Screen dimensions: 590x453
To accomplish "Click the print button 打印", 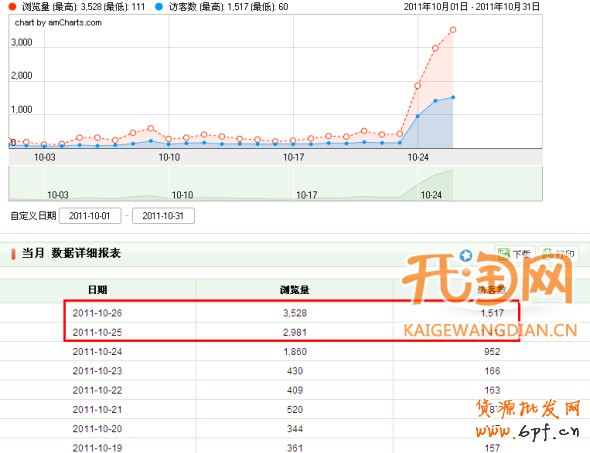I will click(x=559, y=254).
